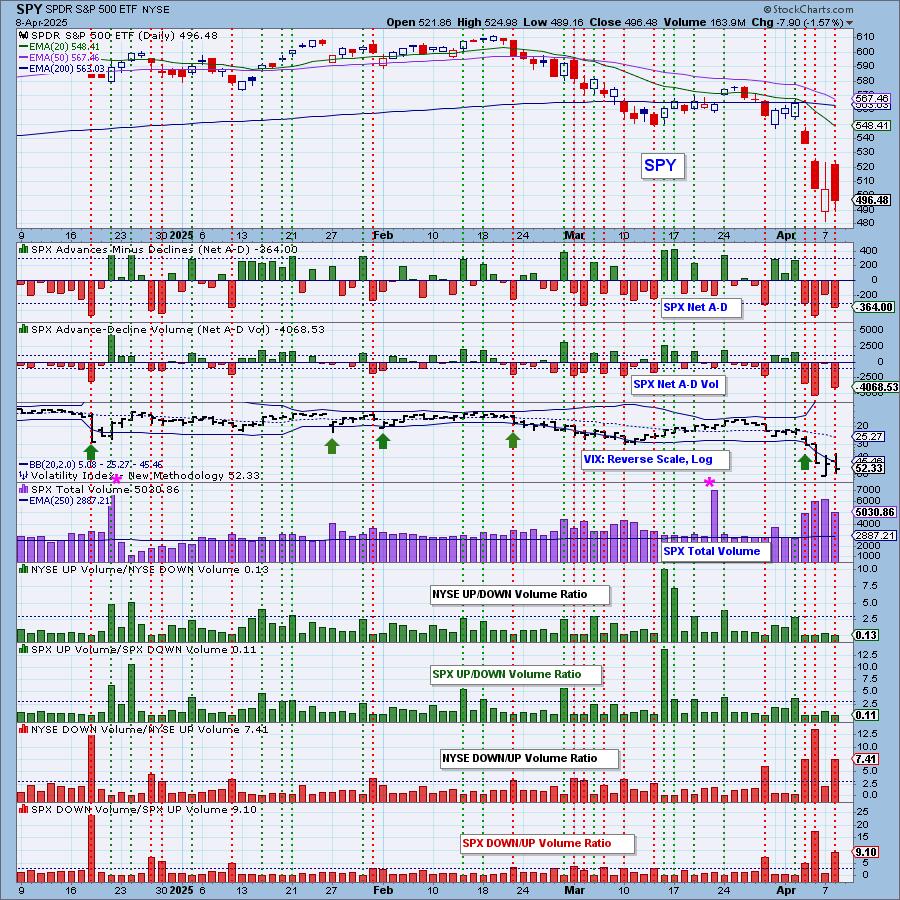Click the 0.11 SPX up/down ratio tag
Screen dimensions: 900x900
[x=866, y=716]
